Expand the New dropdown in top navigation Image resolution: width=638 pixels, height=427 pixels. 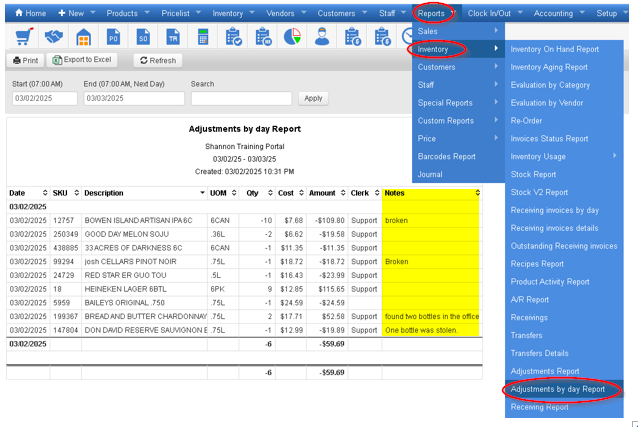[93, 13]
